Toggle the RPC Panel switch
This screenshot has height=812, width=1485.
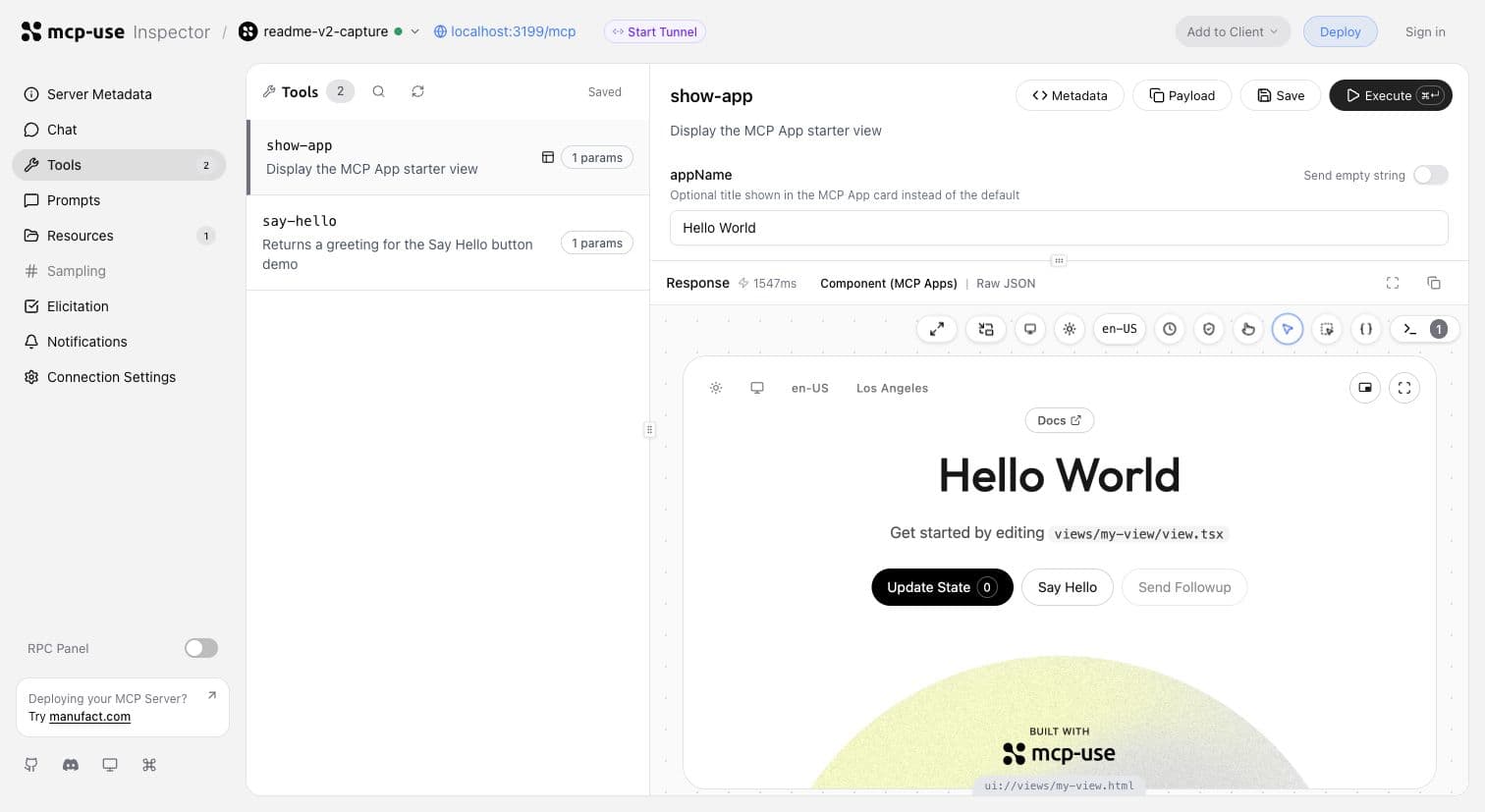(x=201, y=648)
